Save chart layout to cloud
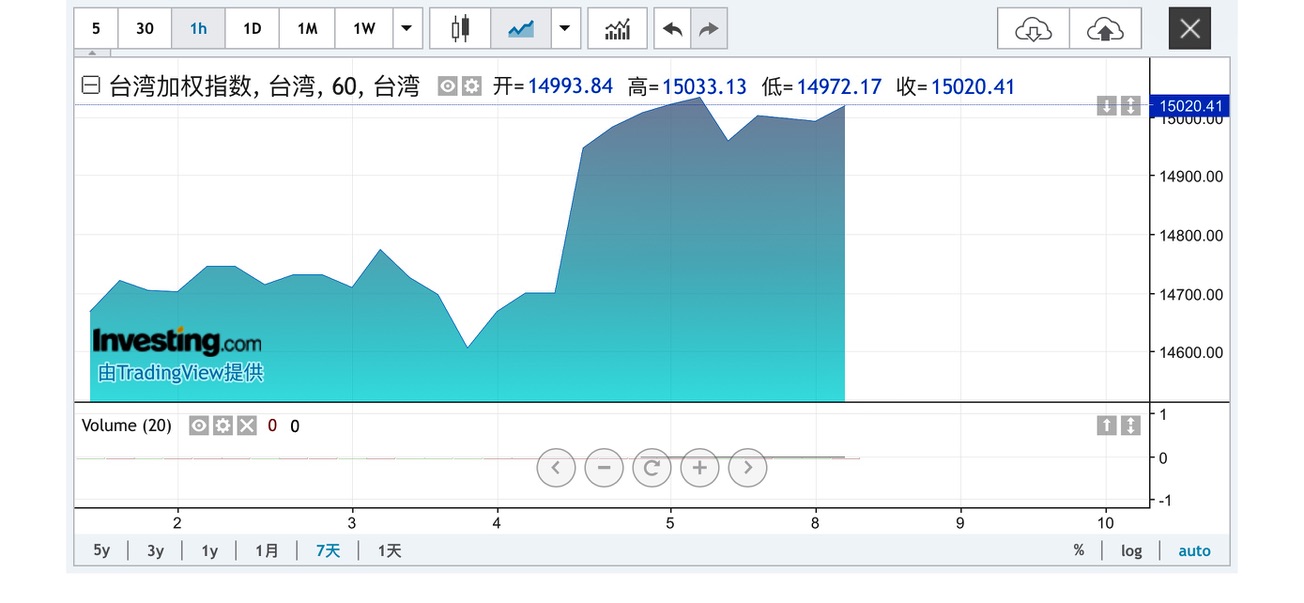This screenshot has width=1304, height=603. pos(1105,29)
